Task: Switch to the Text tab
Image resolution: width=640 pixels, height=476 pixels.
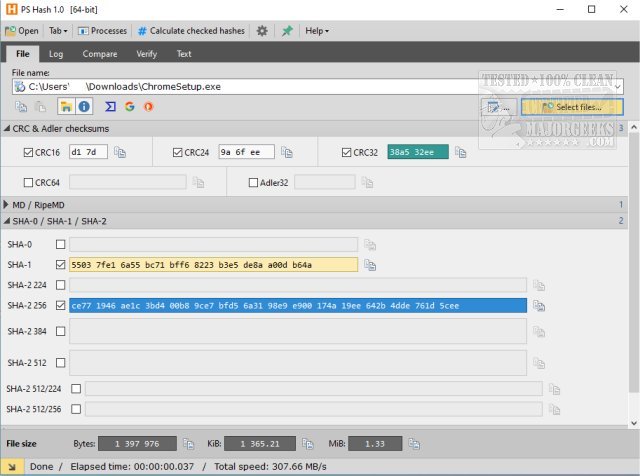Action: [184, 54]
